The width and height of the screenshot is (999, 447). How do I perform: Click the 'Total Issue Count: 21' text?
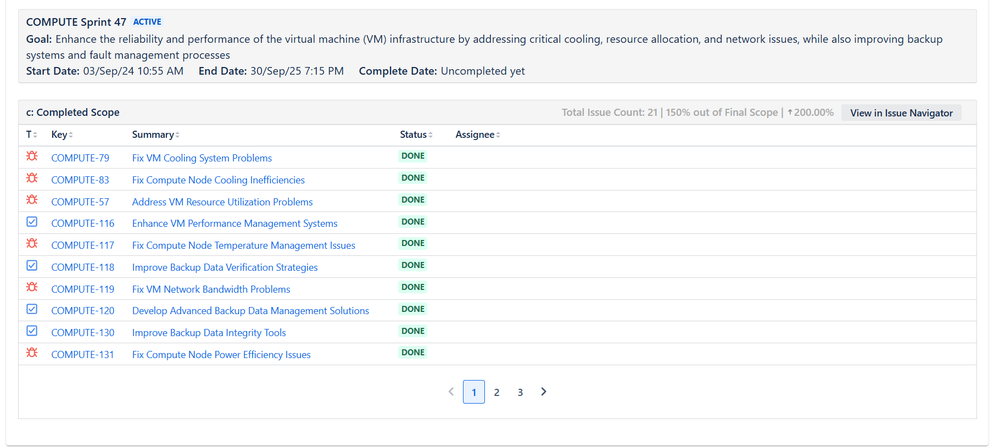click(609, 113)
